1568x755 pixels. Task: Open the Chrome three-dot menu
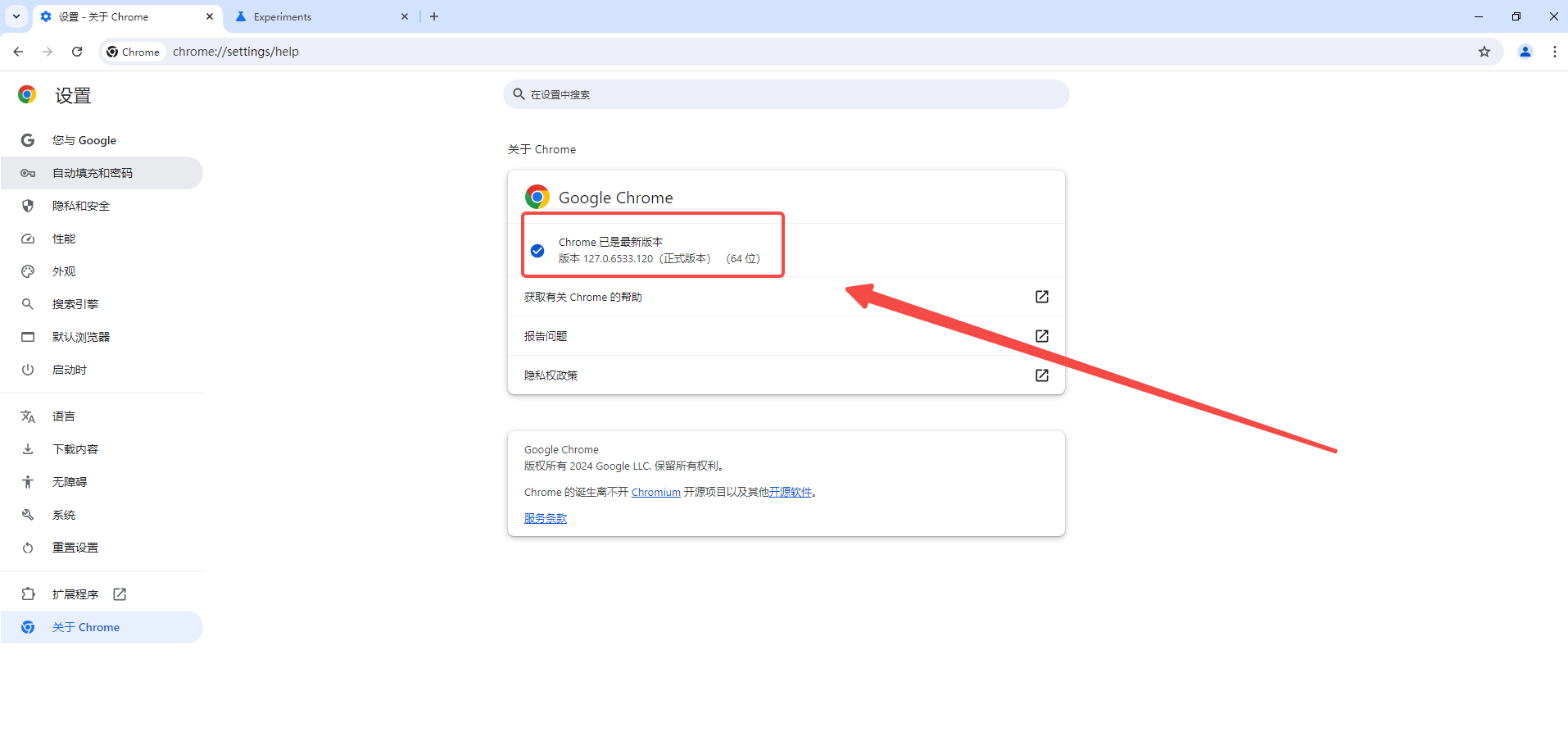click(x=1555, y=52)
